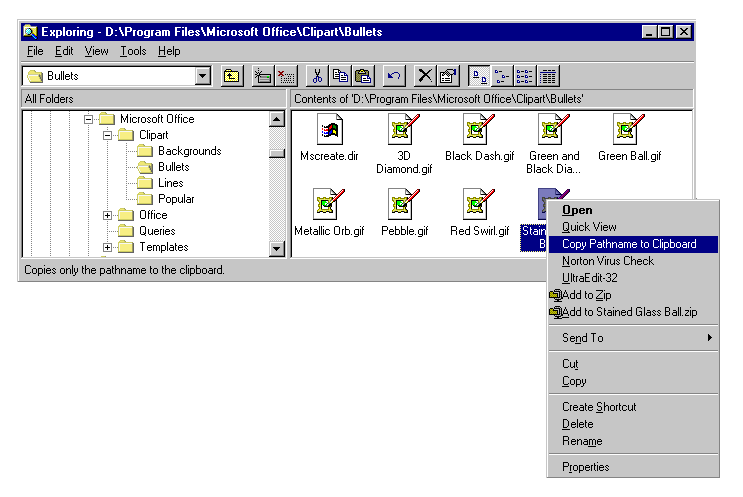Select the Pebble.gif file icon
Viewport: 743px width, 497px height.
404,204
